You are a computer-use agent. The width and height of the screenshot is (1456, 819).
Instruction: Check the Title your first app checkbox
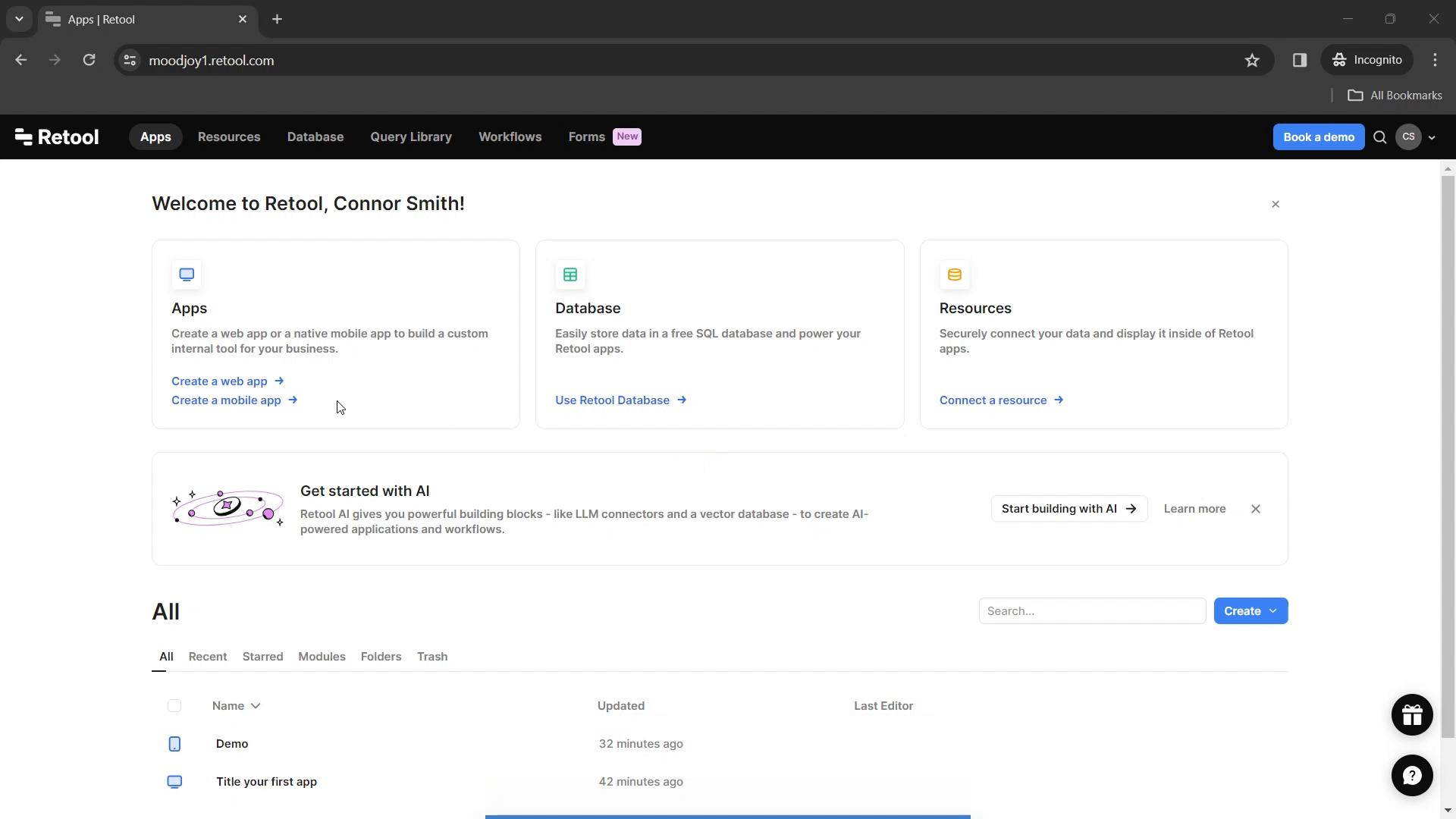[175, 781]
